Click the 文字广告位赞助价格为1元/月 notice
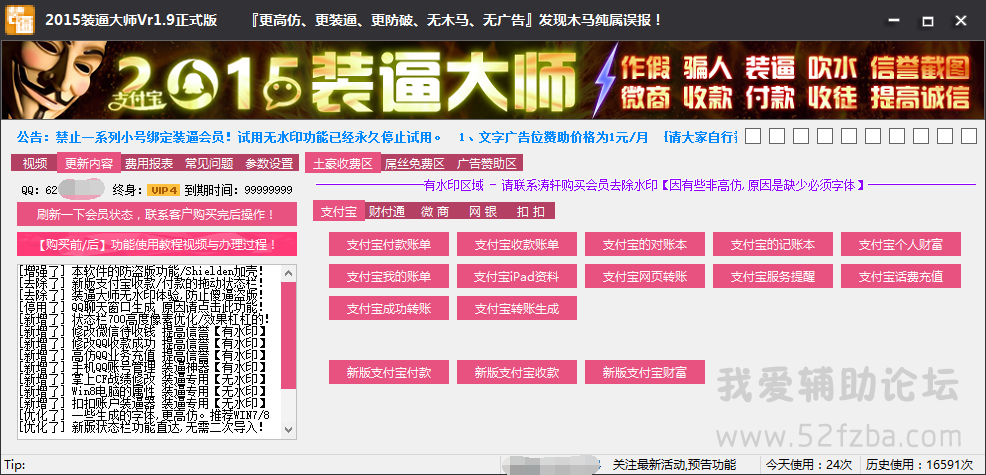 point(553,137)
